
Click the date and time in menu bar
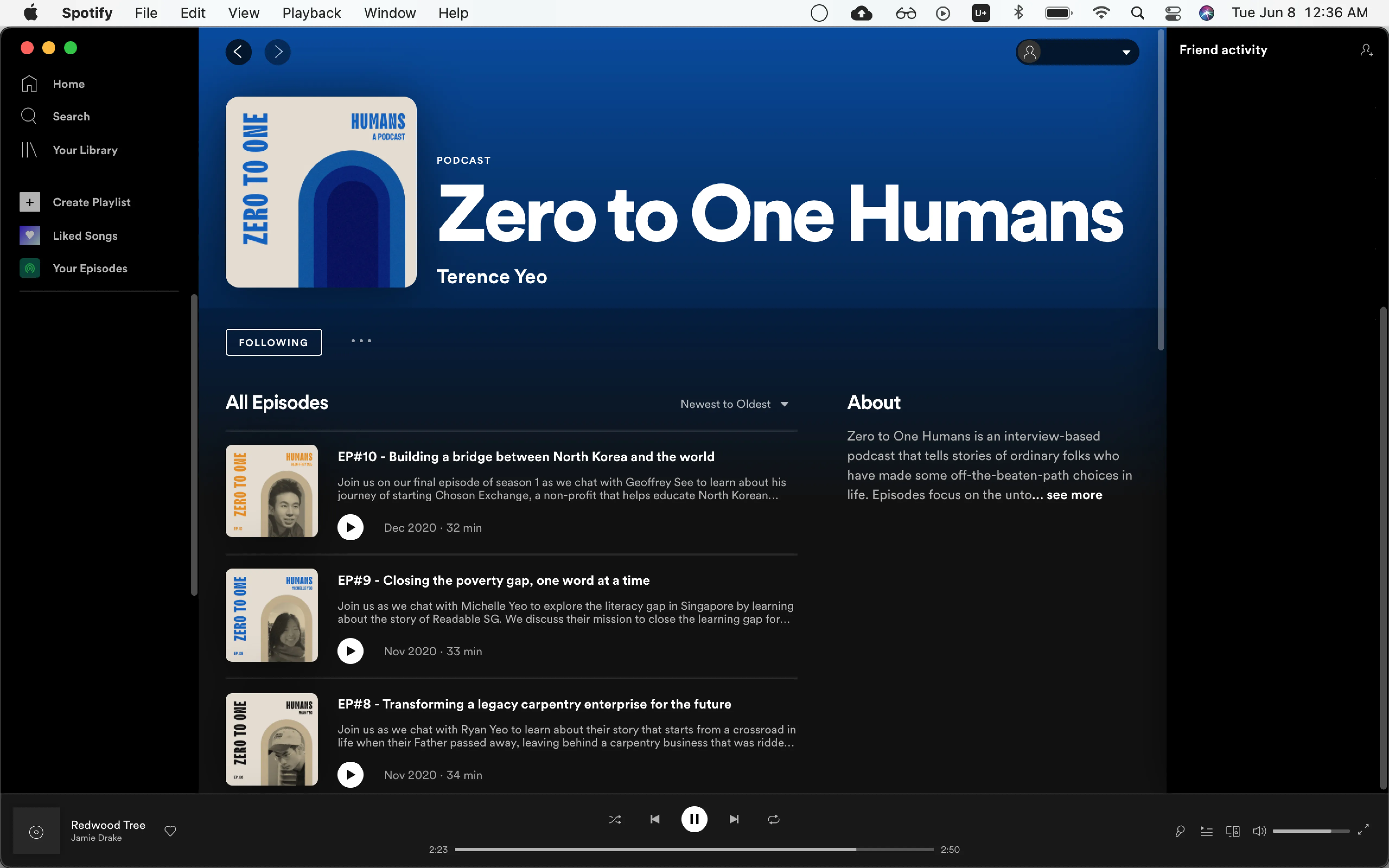1299,13
